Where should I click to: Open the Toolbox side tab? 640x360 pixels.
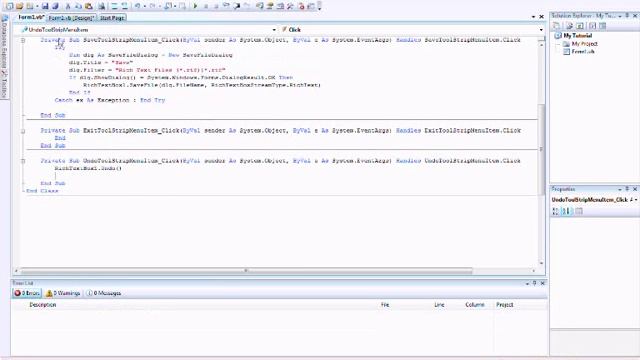4,84
